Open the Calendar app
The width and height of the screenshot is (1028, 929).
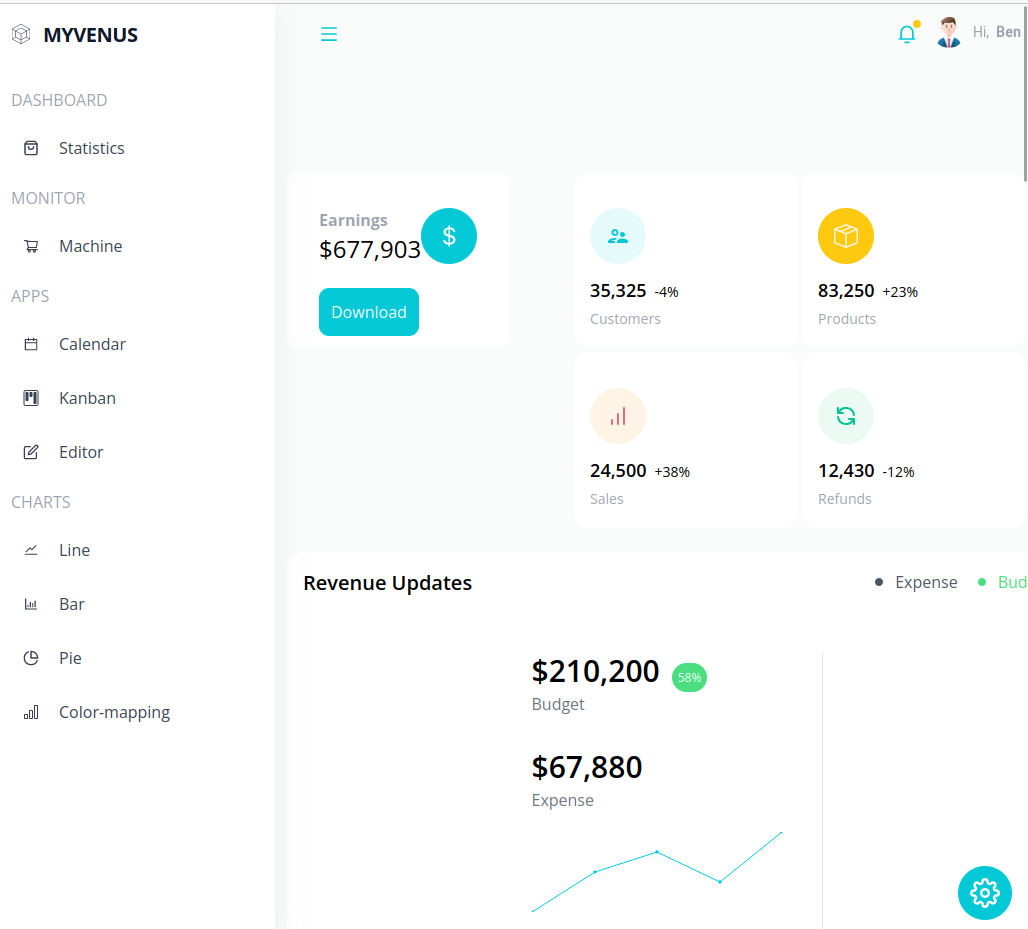click(x=92, y=344)
